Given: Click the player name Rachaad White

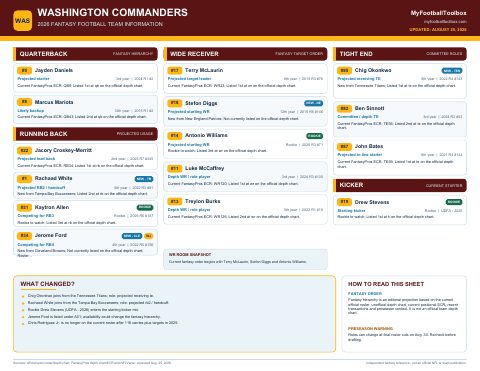Looking at the screenshot, I should [54, 178].
